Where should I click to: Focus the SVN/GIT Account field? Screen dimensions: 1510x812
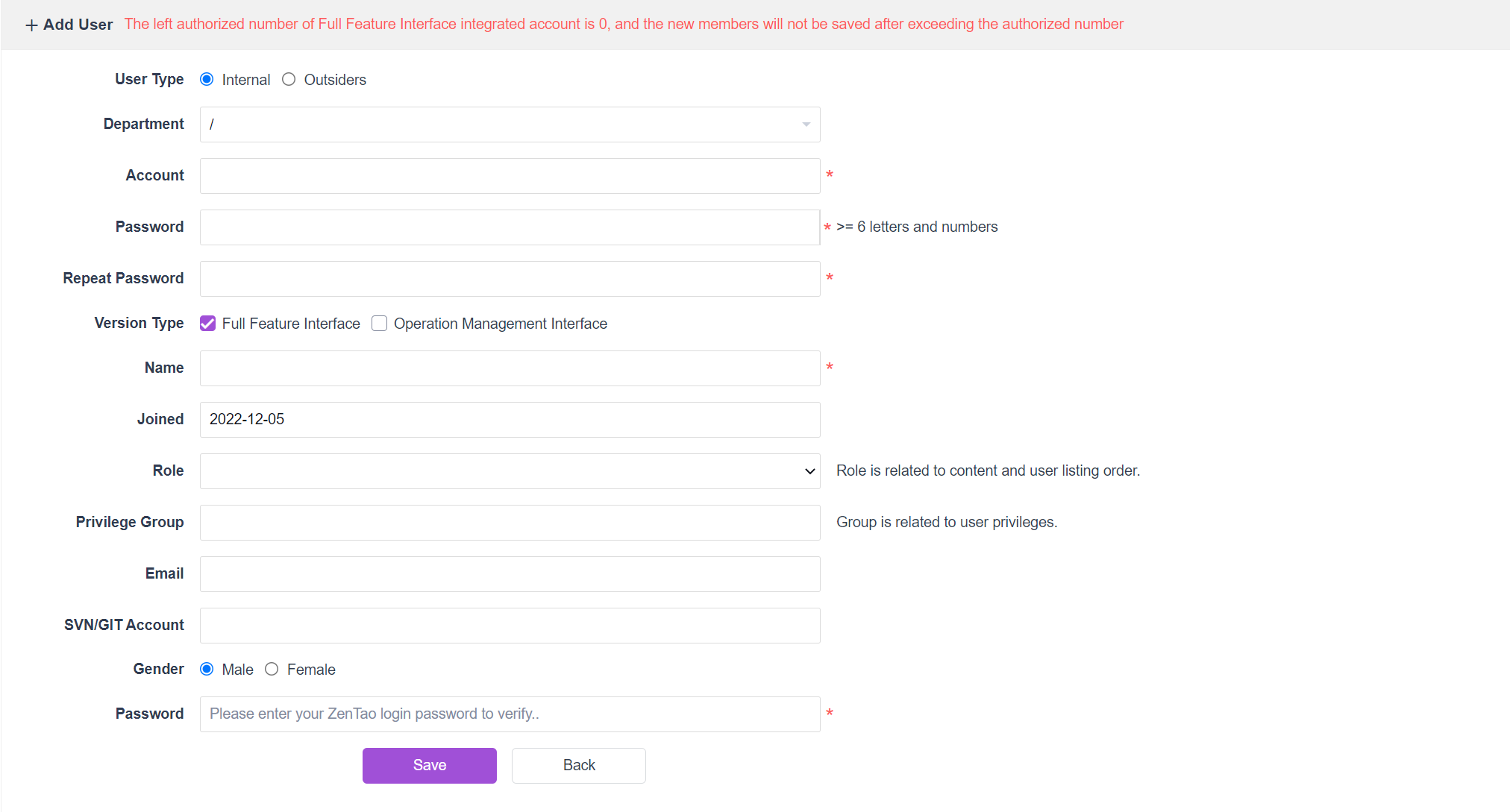510,626
